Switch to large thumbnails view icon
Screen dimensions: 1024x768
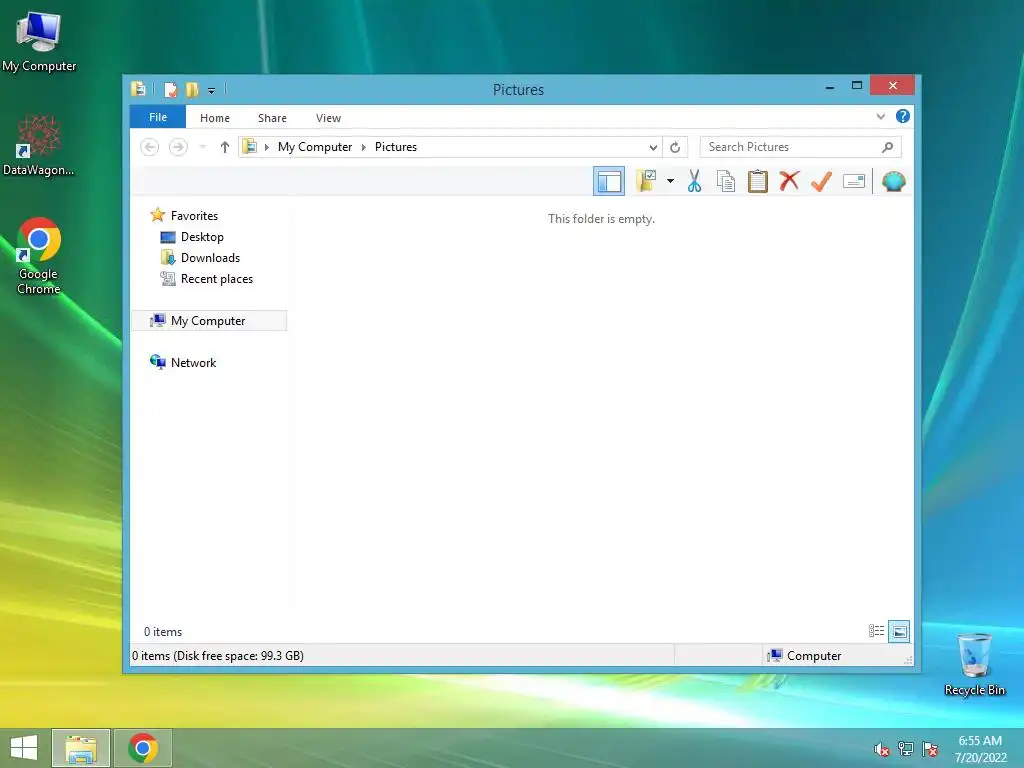[899, 631]
